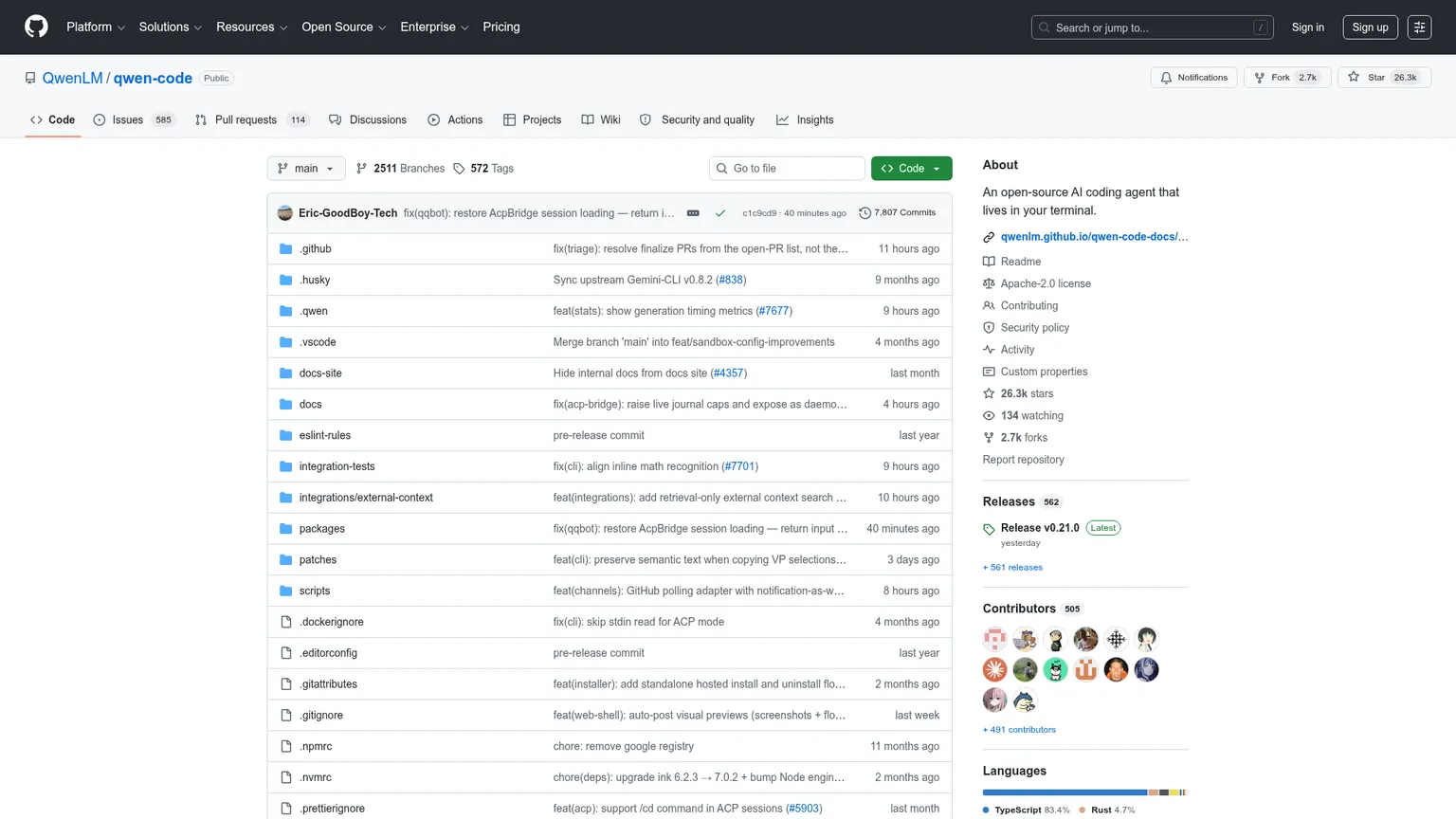Click the Tags icon showing 572 Tags

[x=459, y=169]
